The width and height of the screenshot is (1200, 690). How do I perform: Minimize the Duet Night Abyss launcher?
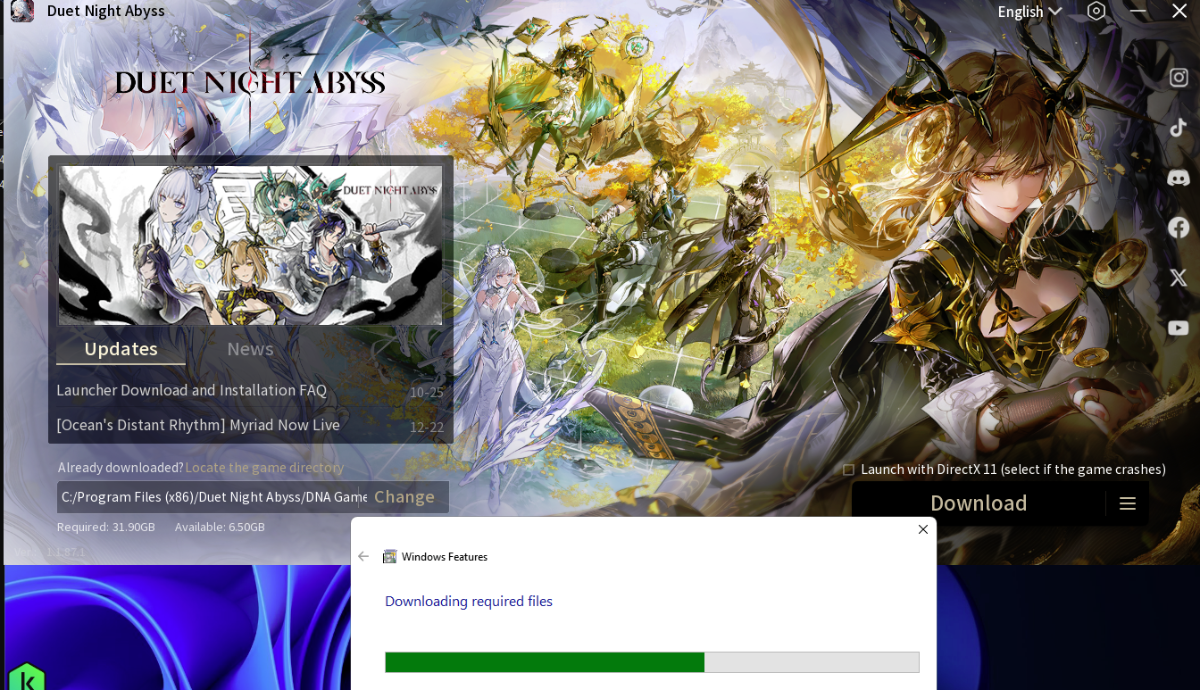click(1137, 11)
